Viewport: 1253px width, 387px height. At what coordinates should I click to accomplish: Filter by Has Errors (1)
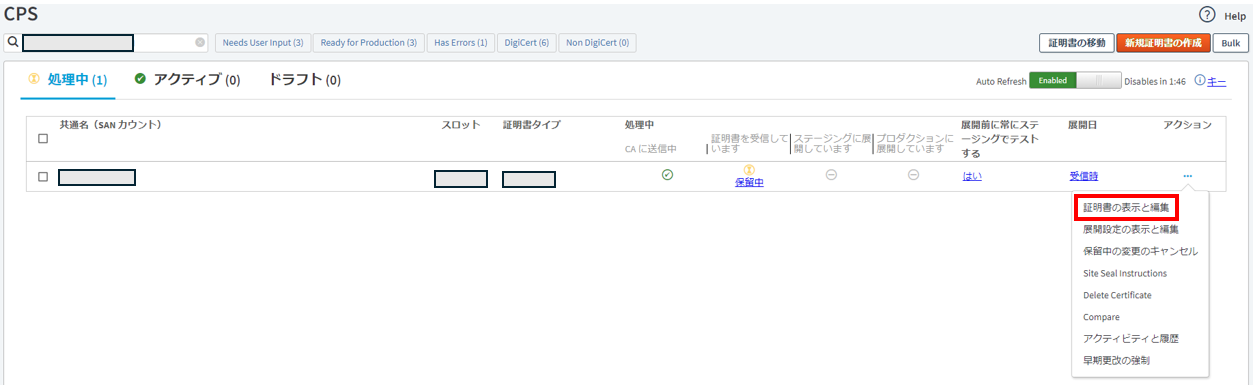pyautogui.click(x=461, y=43)
